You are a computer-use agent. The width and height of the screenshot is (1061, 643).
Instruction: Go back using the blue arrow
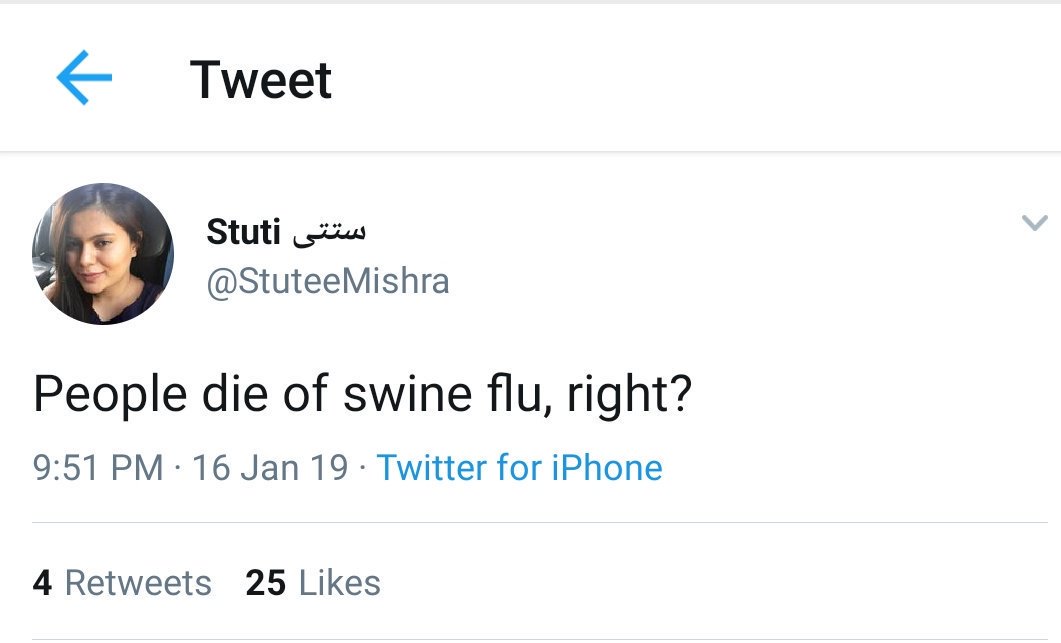point(84,79)
